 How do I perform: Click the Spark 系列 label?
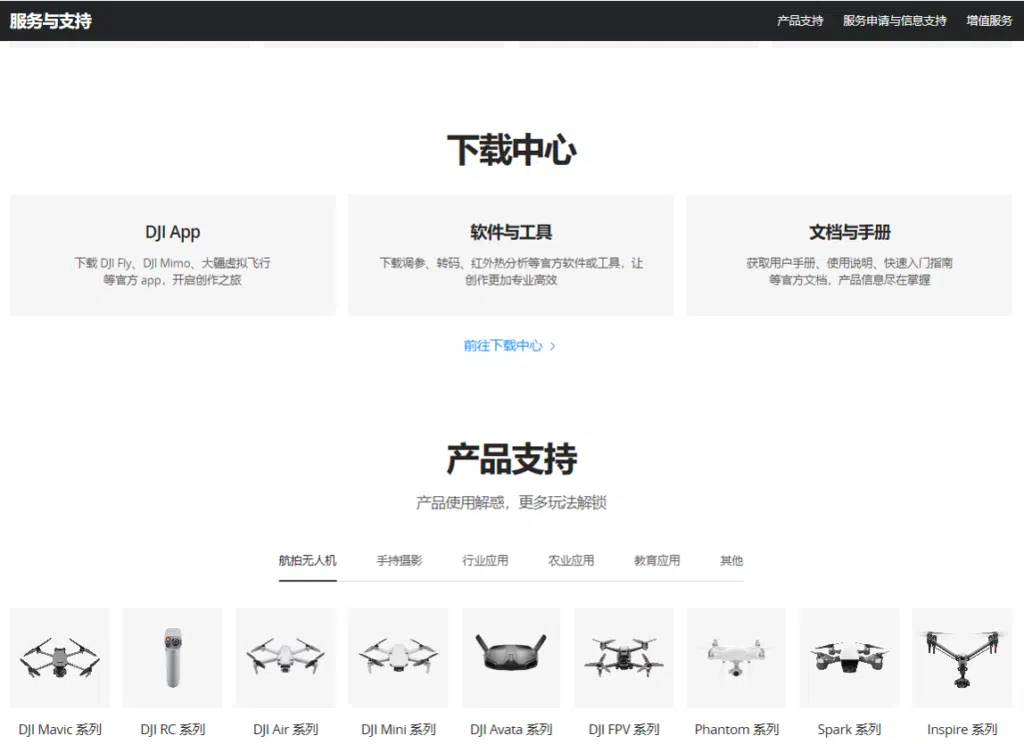[x=850, y=729]
